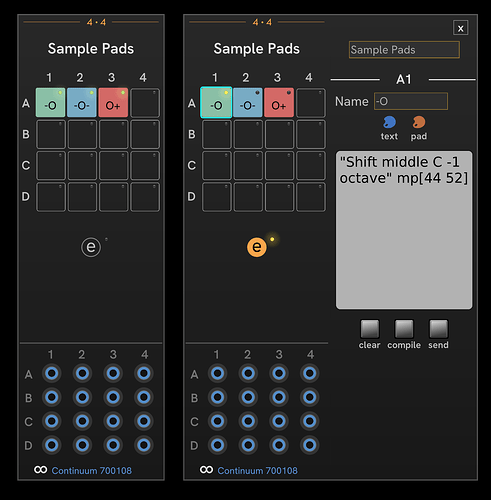This screenshot has width=491, height=500.
Task: Select the red O+ pad A3 in right module
Action: pyautogui.click(x=279, y=103)
